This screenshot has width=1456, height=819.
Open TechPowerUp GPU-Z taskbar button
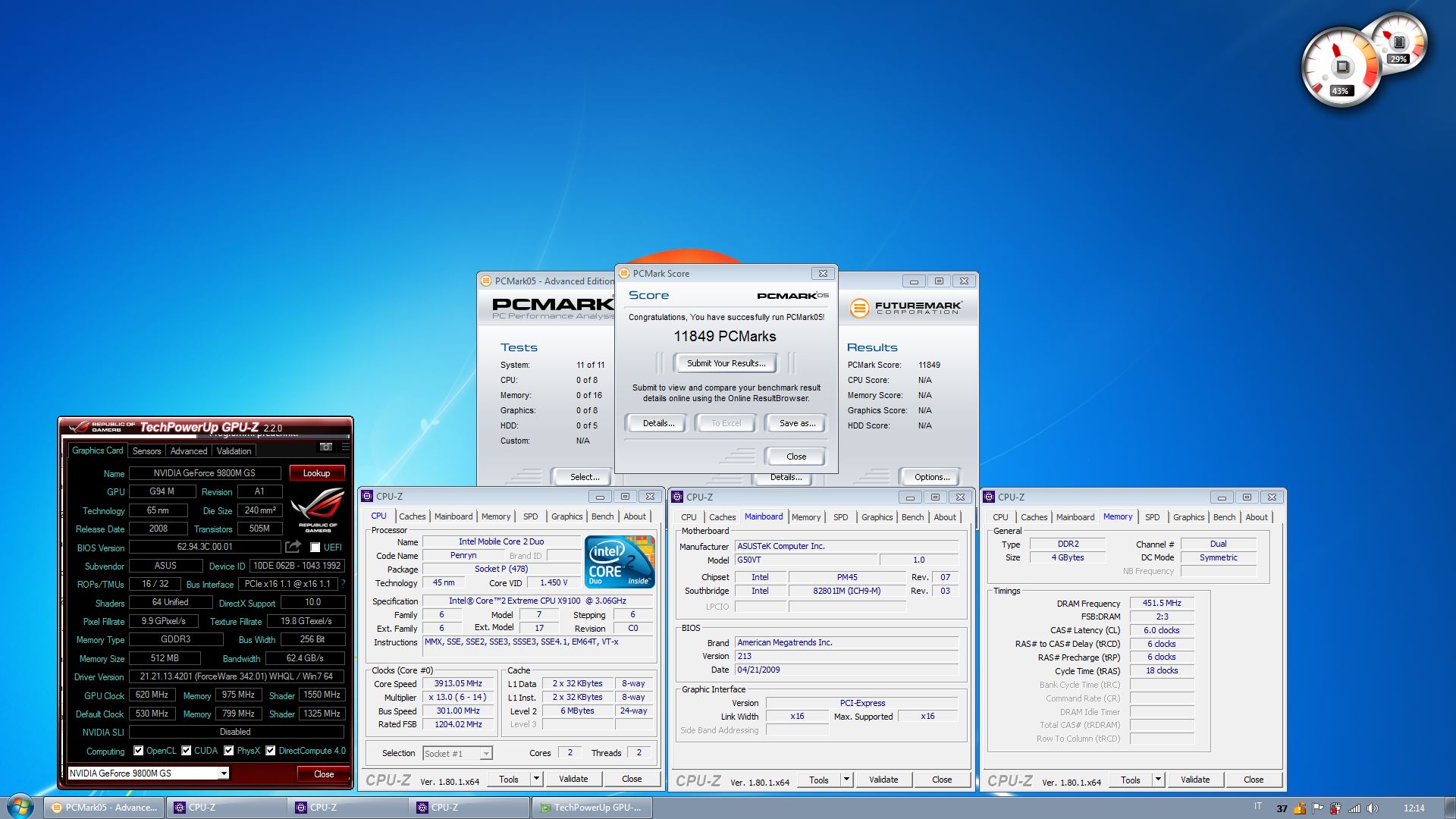pyautogui.click(x=591, y=808)
